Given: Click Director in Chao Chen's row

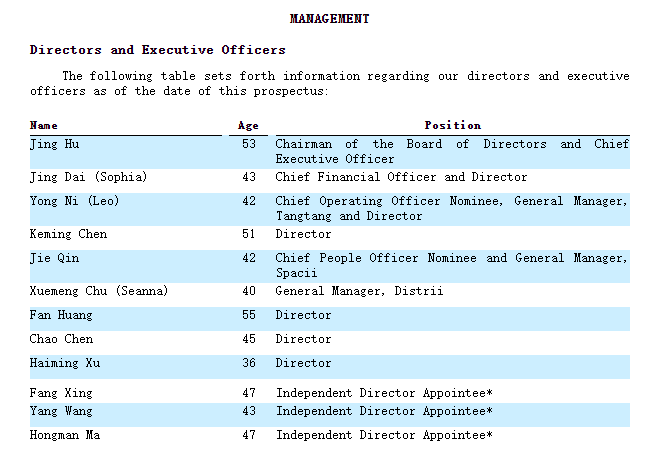Looking at the screenshot, I should click(303, 339).
